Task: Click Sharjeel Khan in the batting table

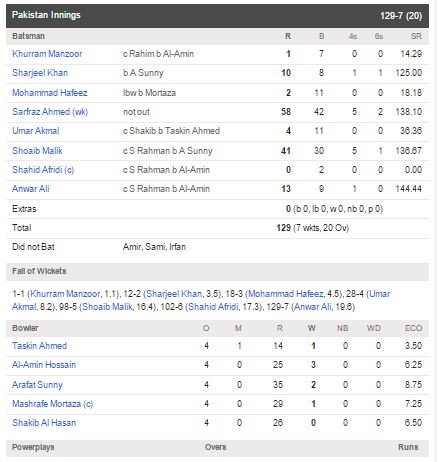Action: pos(40,73)
